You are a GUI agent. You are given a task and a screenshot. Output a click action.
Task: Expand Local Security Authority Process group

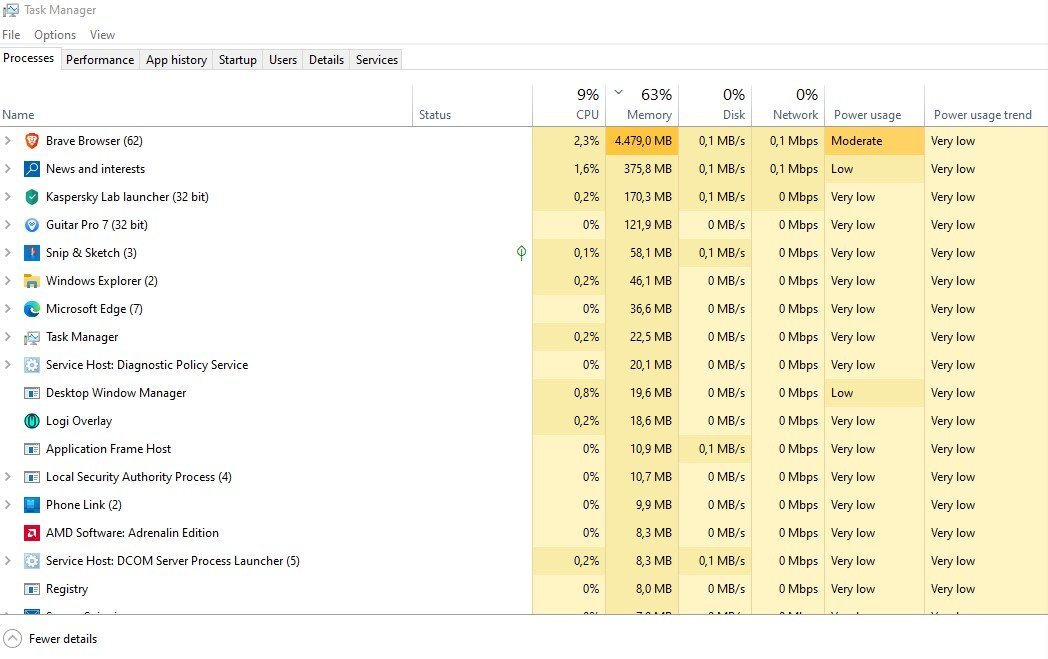coord(8,477)
